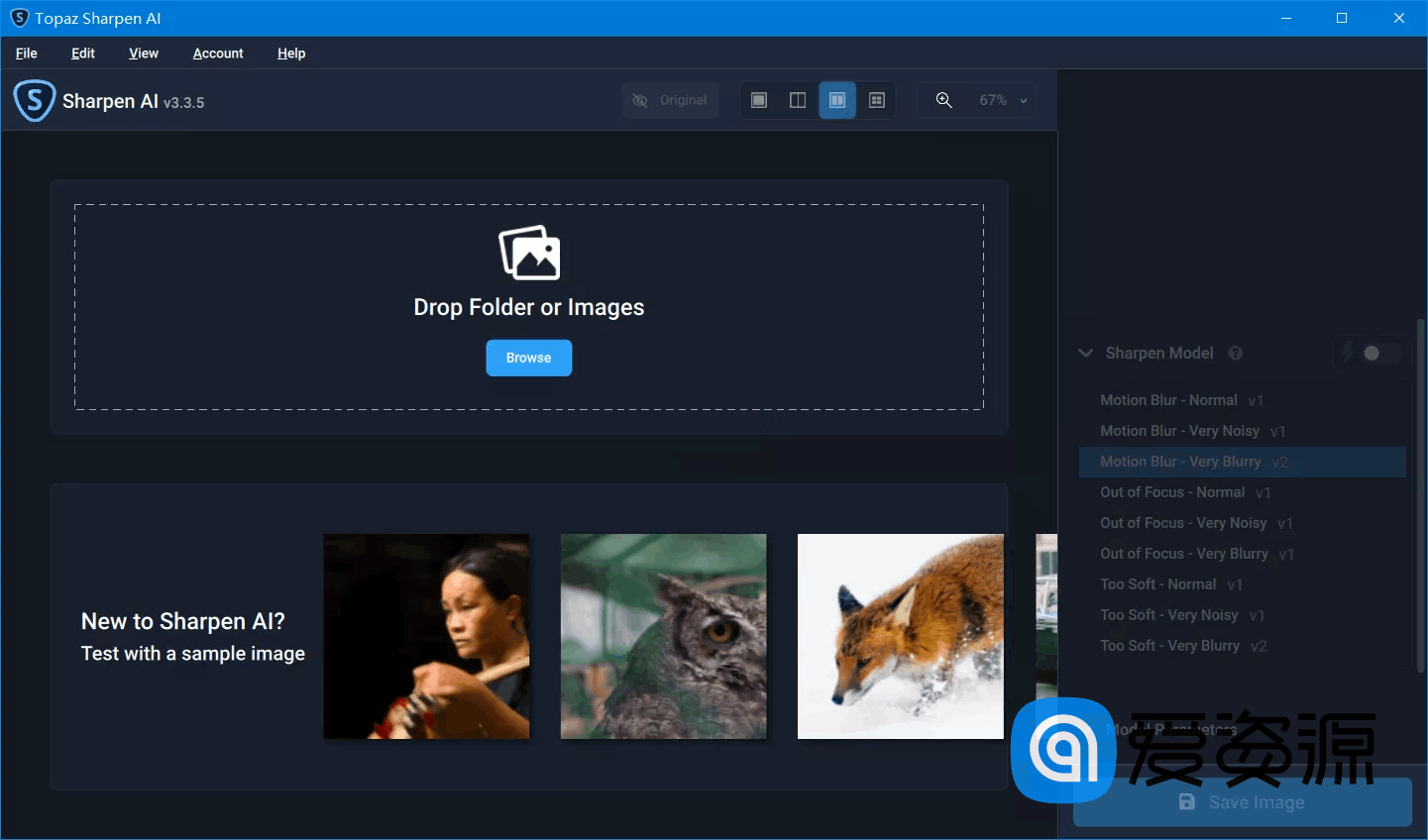Click the Browse button

pos(528,358)
